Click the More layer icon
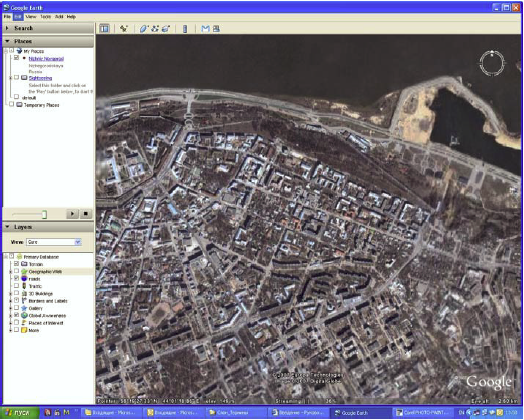 [24, 330]
